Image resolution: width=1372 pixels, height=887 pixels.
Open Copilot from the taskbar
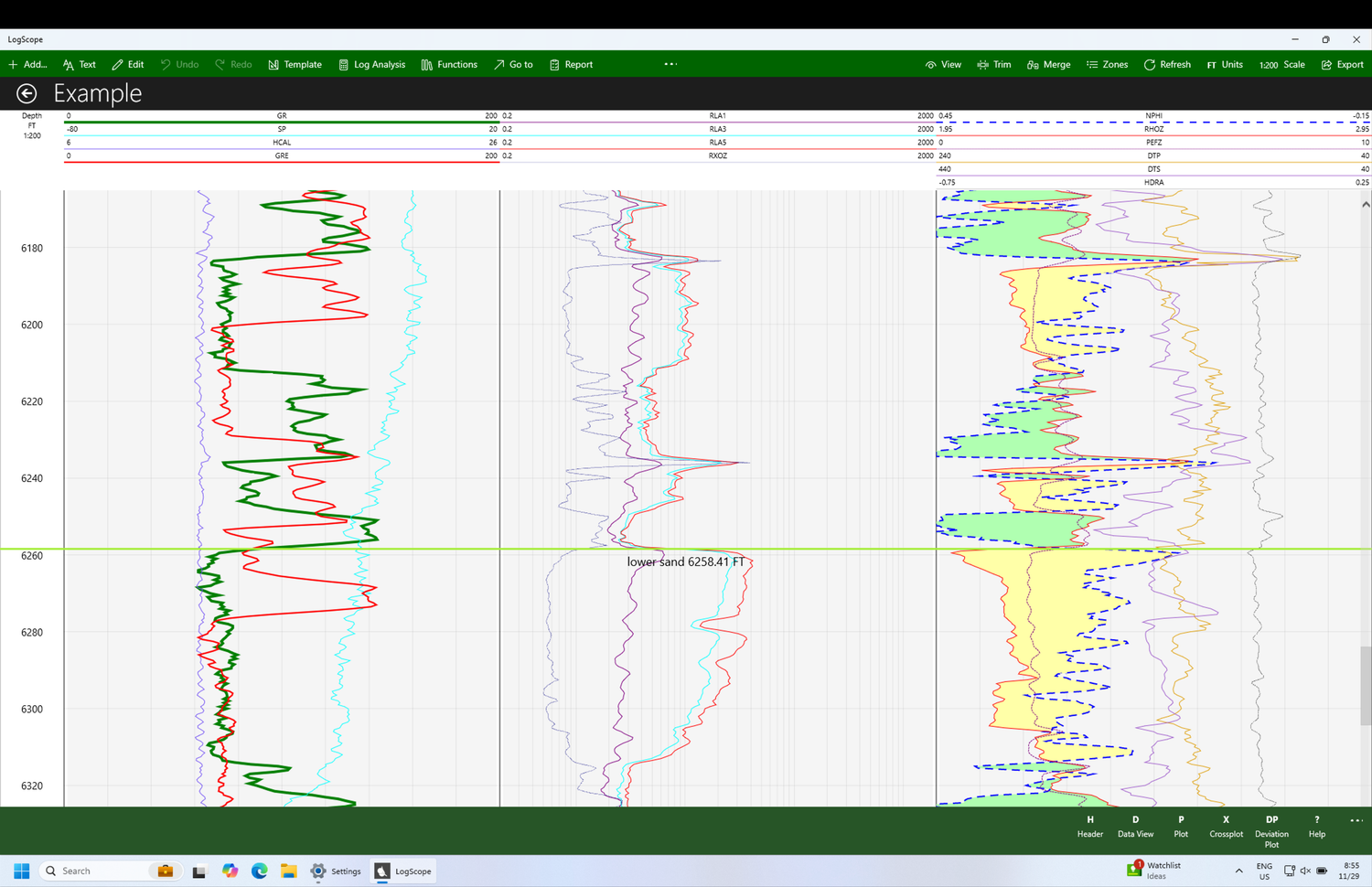[x=230, y=871]
